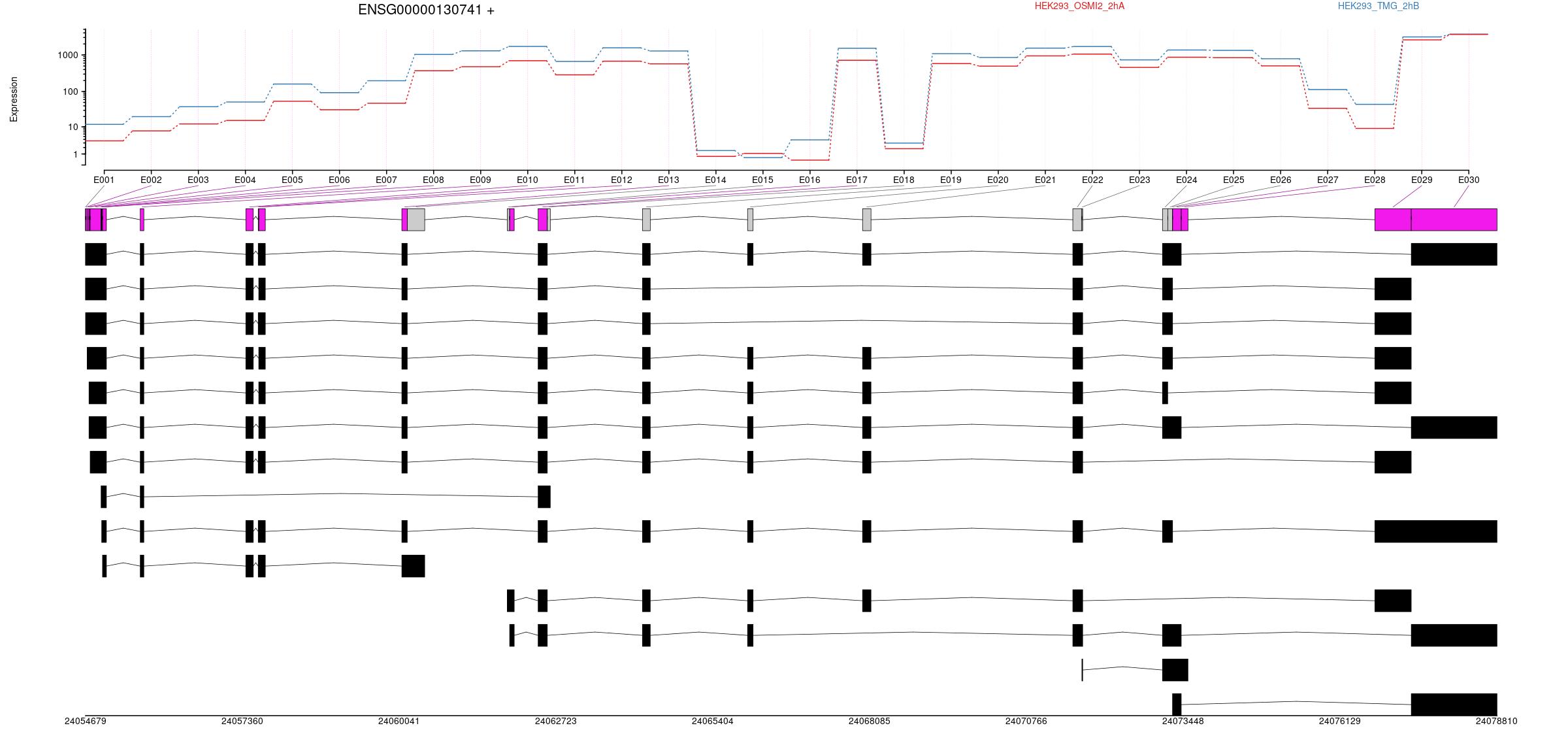Click exon bin label E024
1568x732 pixels.
tap(1186, 180)
